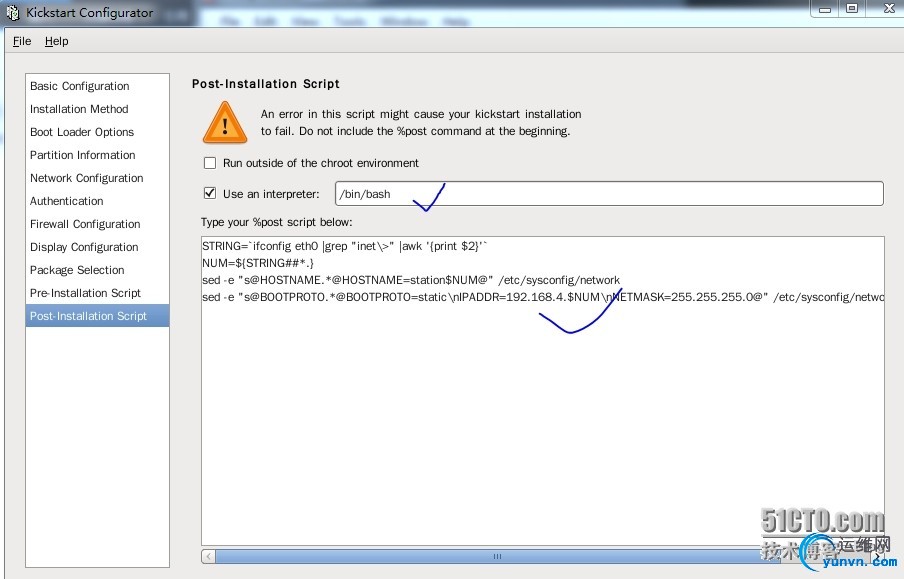Click the Kickstart Configurator title bar icon
The height and width of the screenshot is (579, 904).
click(13, 12)
